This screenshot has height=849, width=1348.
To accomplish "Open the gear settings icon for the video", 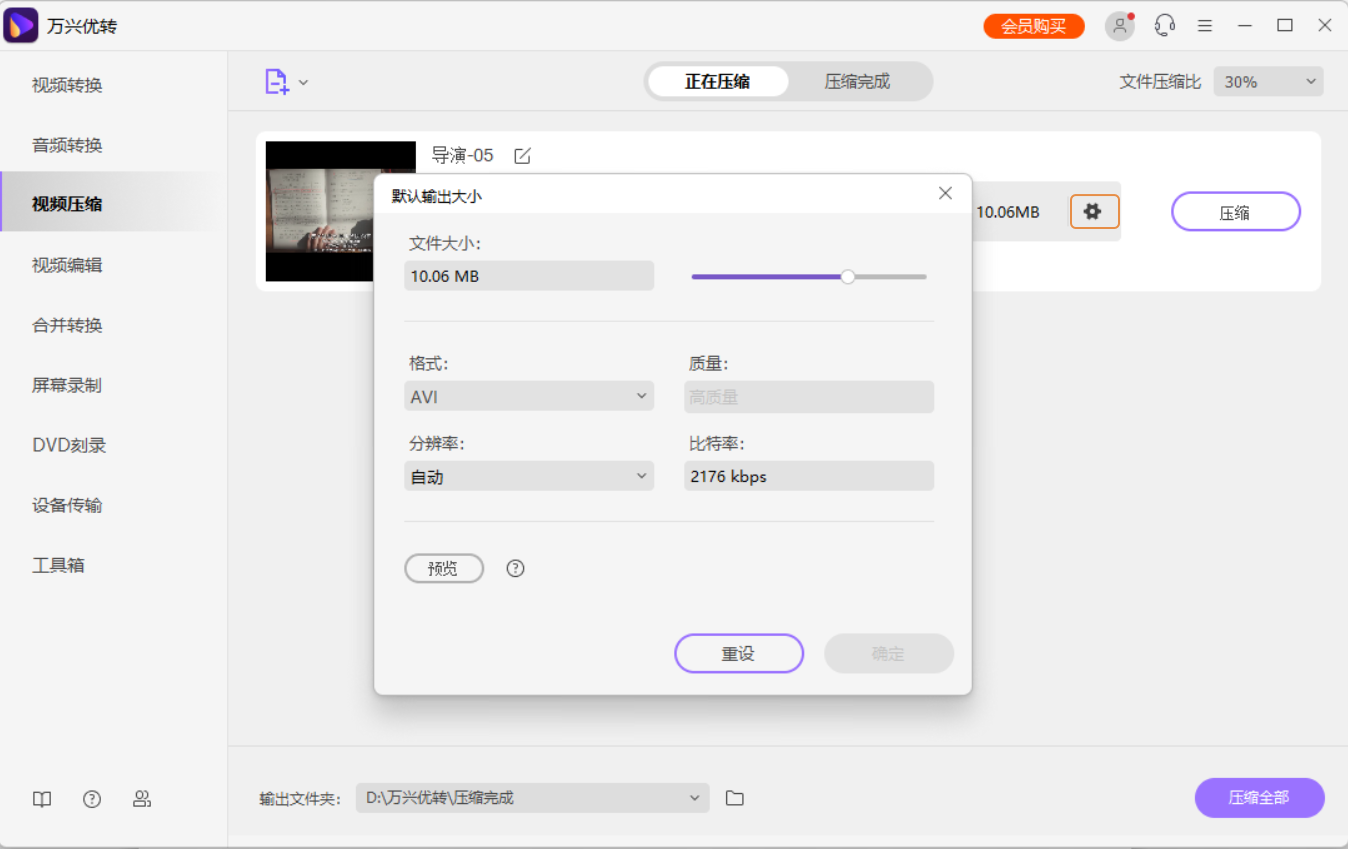I will click(1094, 211).
